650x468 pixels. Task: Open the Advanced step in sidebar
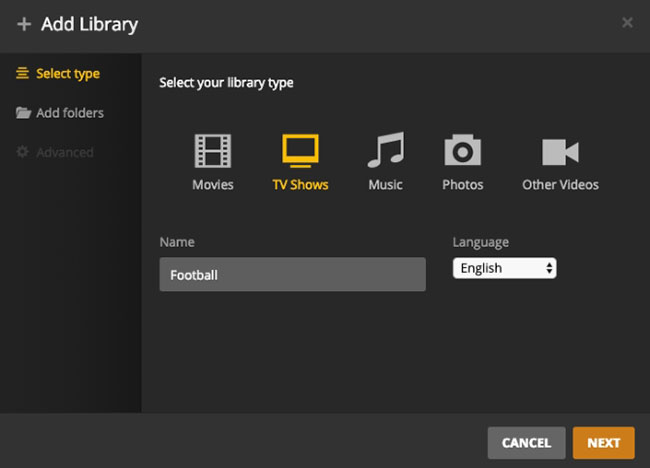point(64,153)
